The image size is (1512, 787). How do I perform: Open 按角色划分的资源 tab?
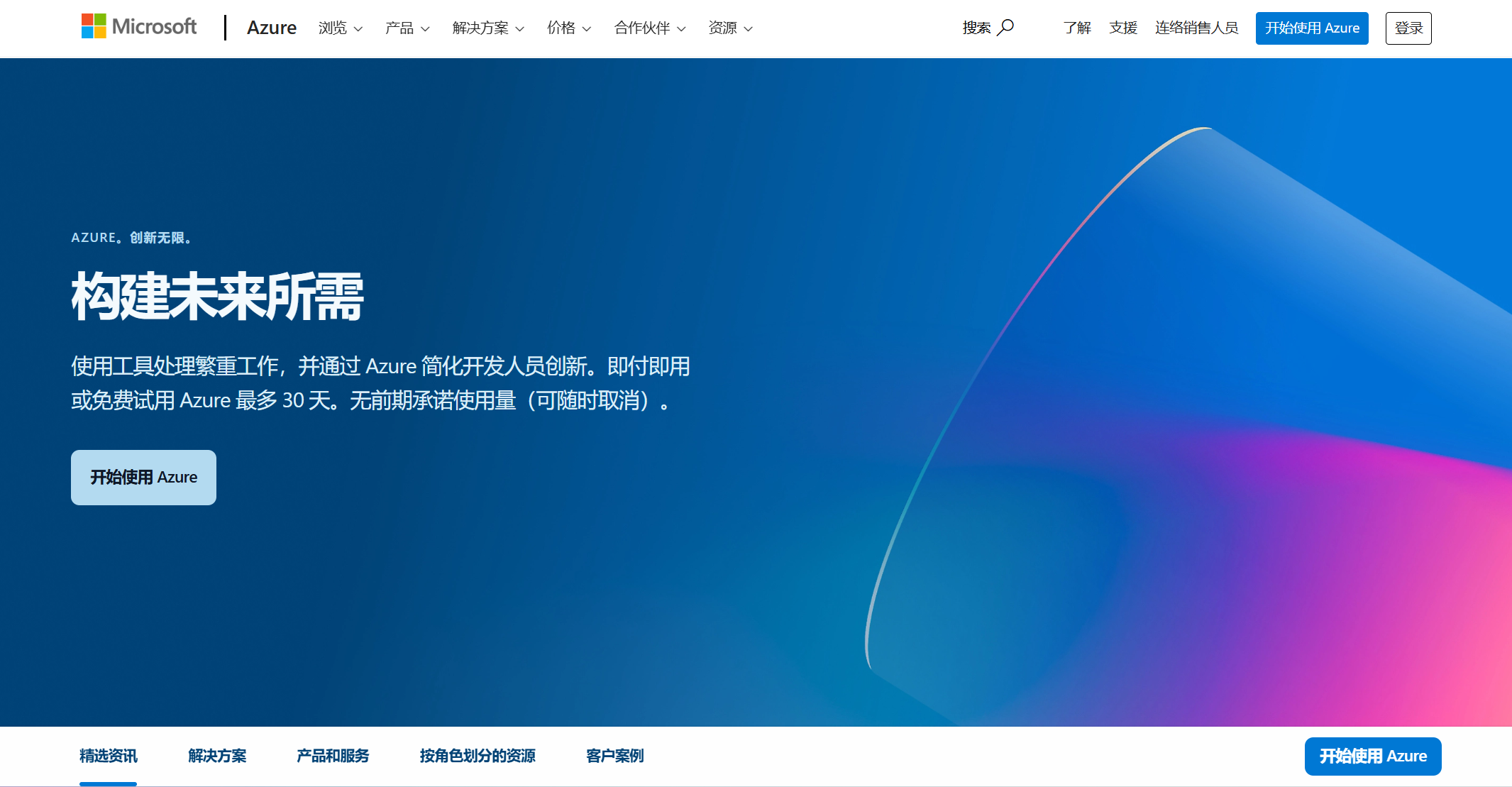tap(477, 756)
